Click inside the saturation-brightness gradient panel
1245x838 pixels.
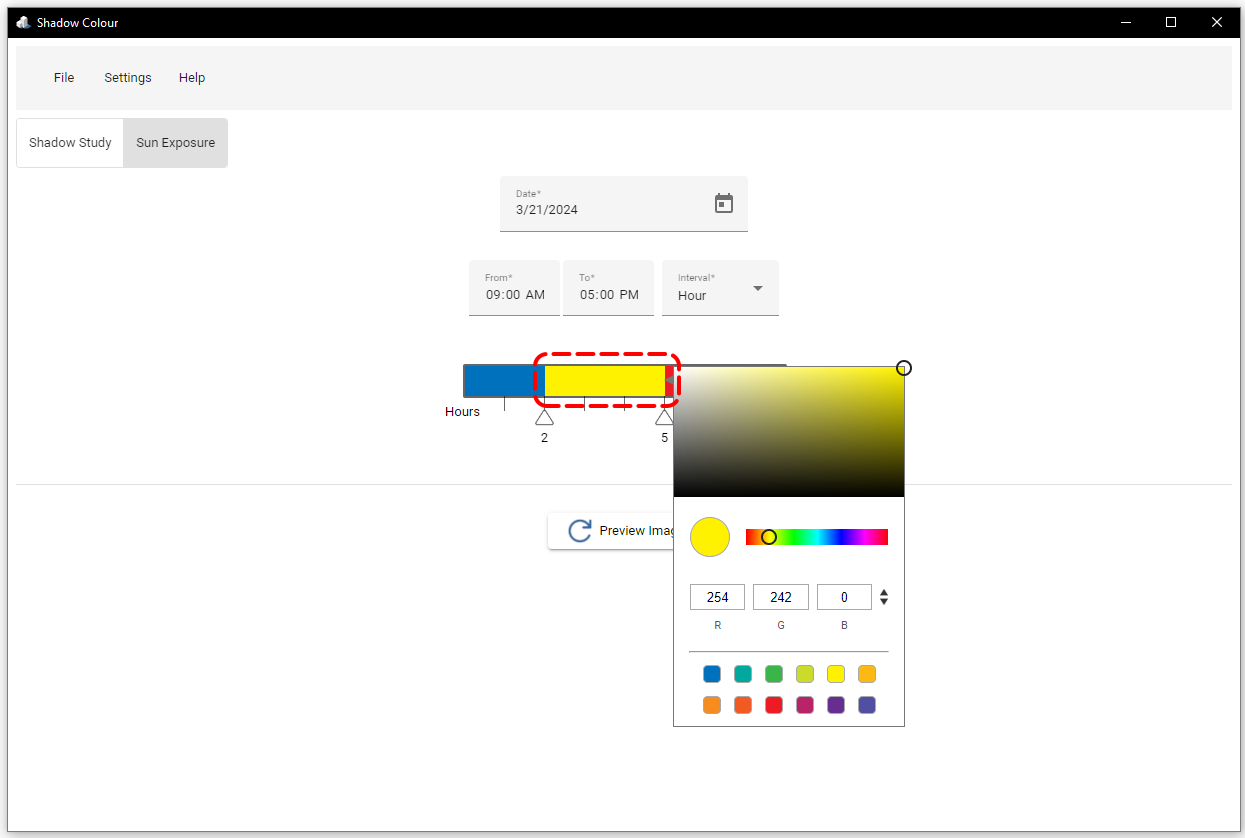(x=789, y=430)
